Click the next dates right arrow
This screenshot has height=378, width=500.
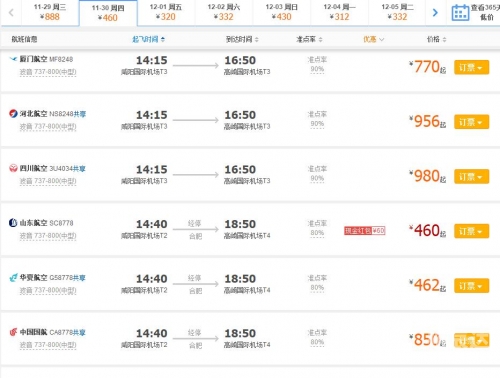coord(435,13)
